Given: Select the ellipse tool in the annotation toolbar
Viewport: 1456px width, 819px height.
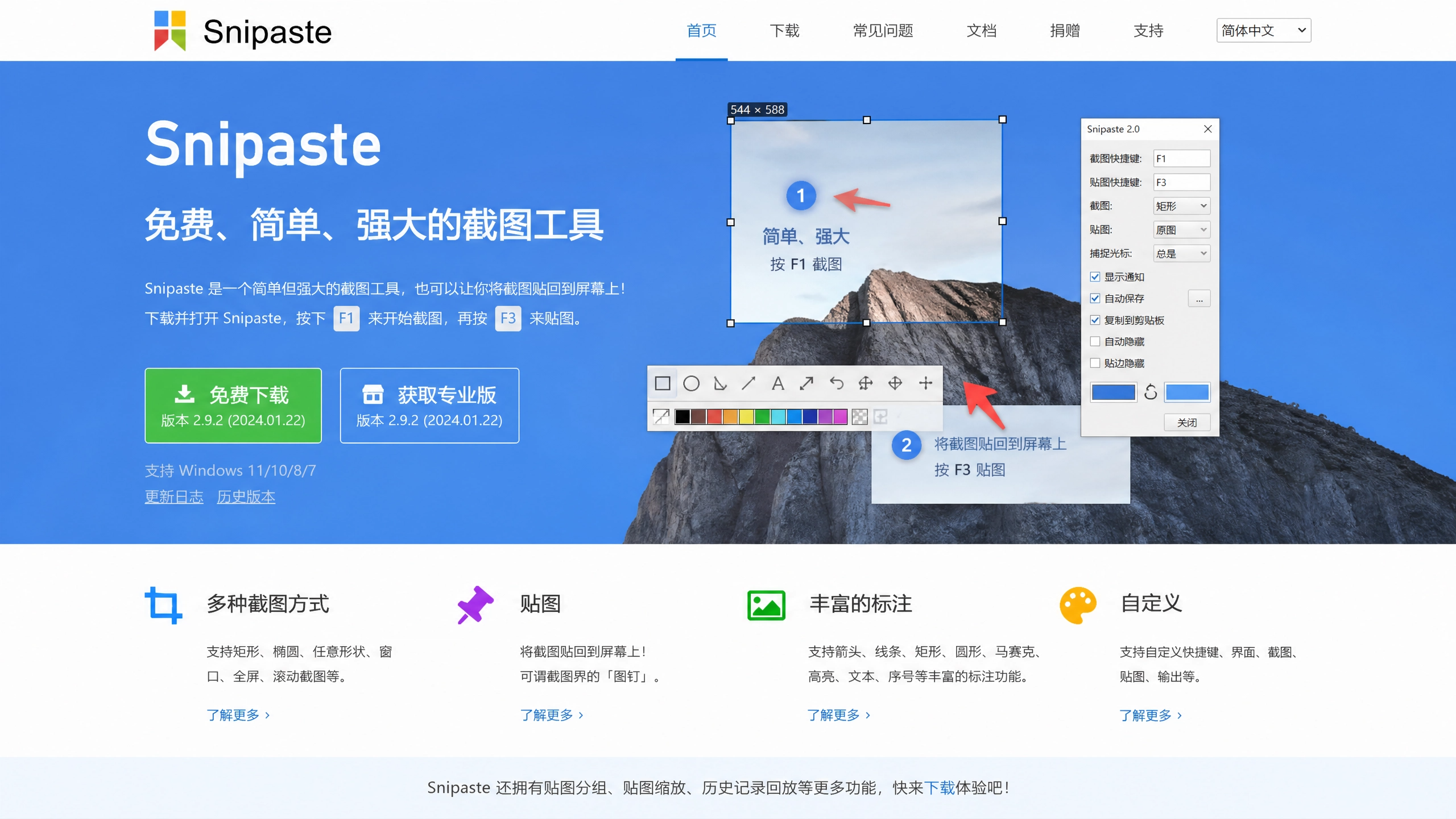Looking at the screenshot, I should [x=691, y=383].
